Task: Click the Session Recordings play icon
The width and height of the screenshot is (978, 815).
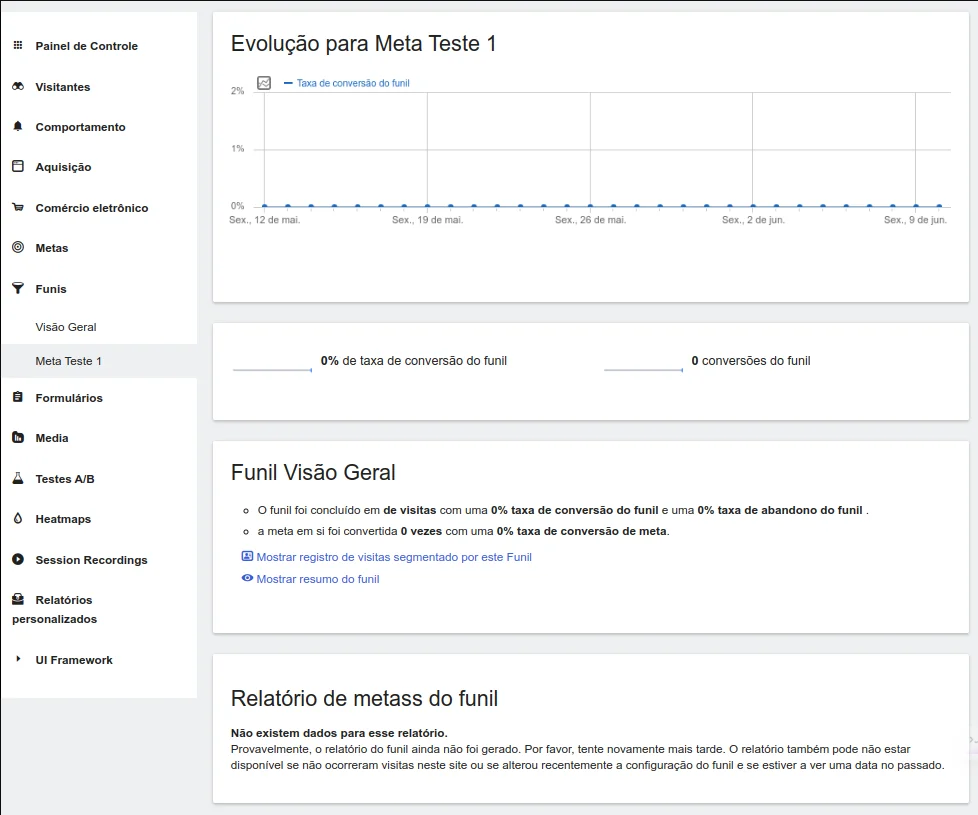Action: (18, 560)
